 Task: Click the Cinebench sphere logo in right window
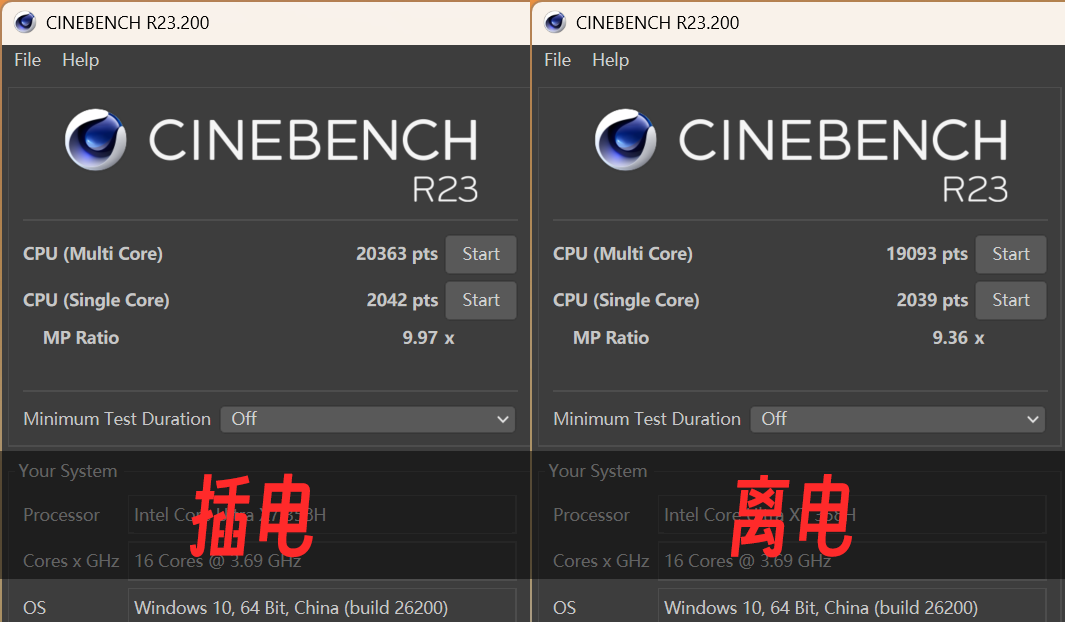[626, 139]
